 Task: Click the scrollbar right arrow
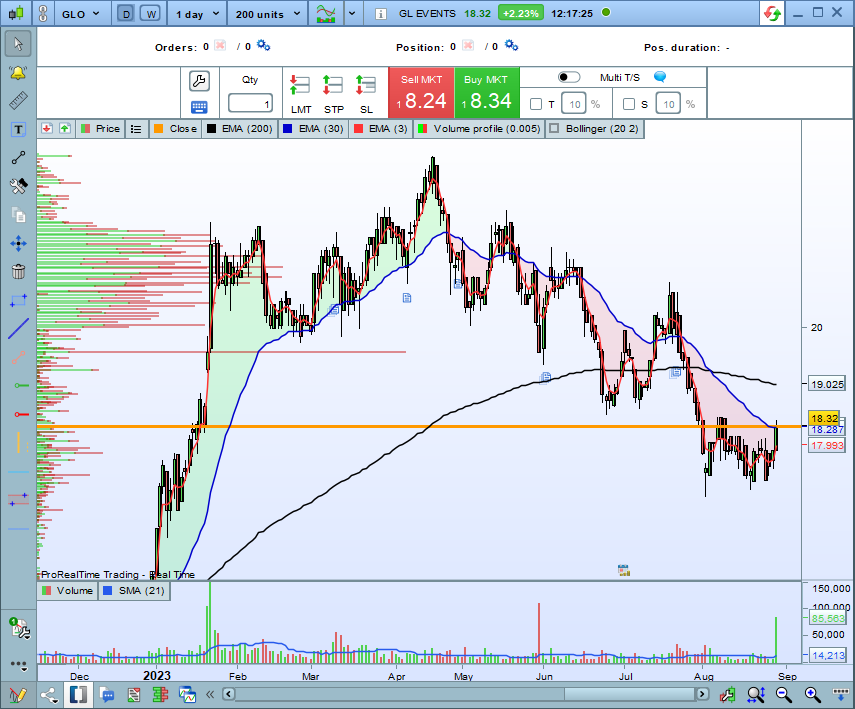click(702, 694)
